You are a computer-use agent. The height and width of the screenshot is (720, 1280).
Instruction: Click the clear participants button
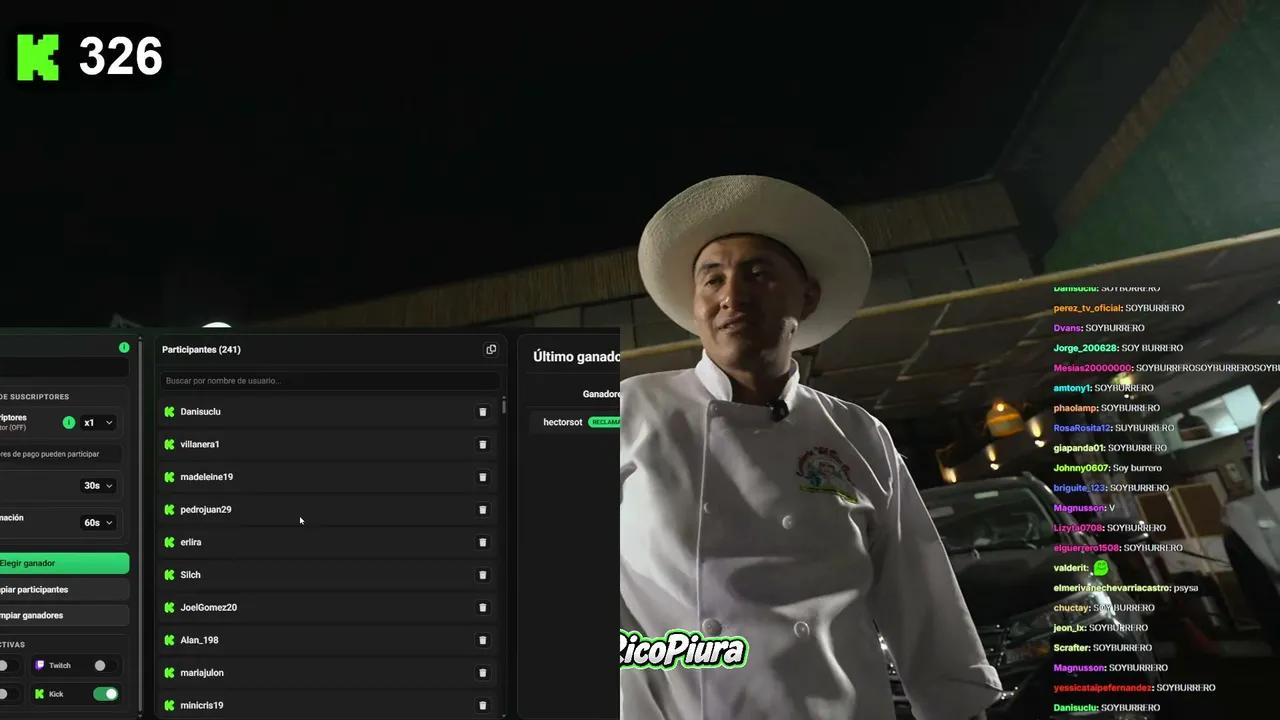(x=64, y=590)
